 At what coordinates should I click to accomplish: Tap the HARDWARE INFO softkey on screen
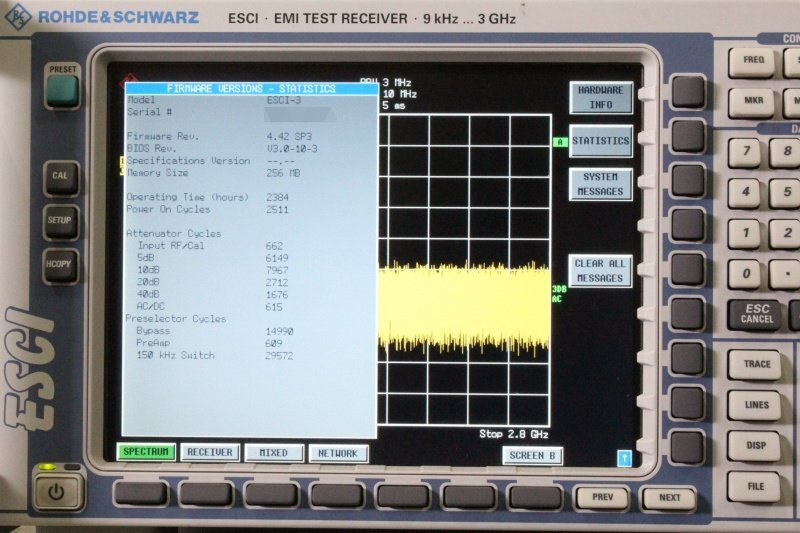click(601, 97)
